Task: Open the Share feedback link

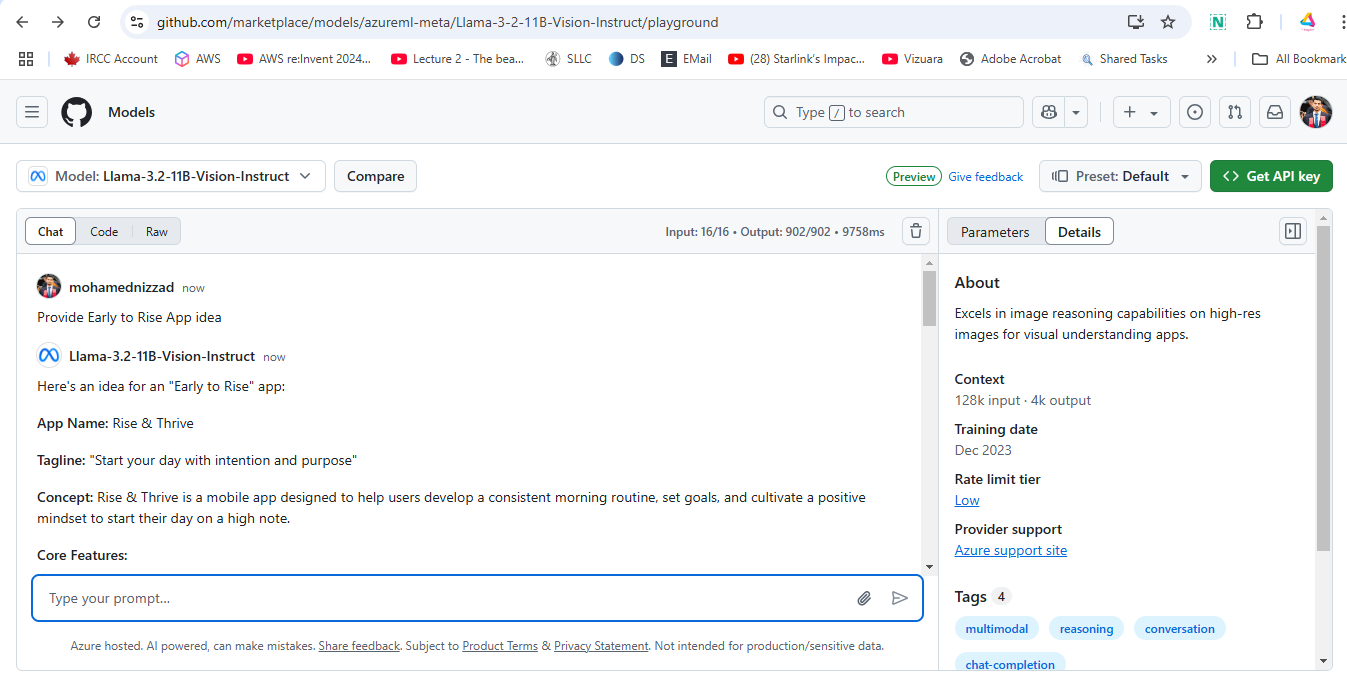Action: point(359,646)
